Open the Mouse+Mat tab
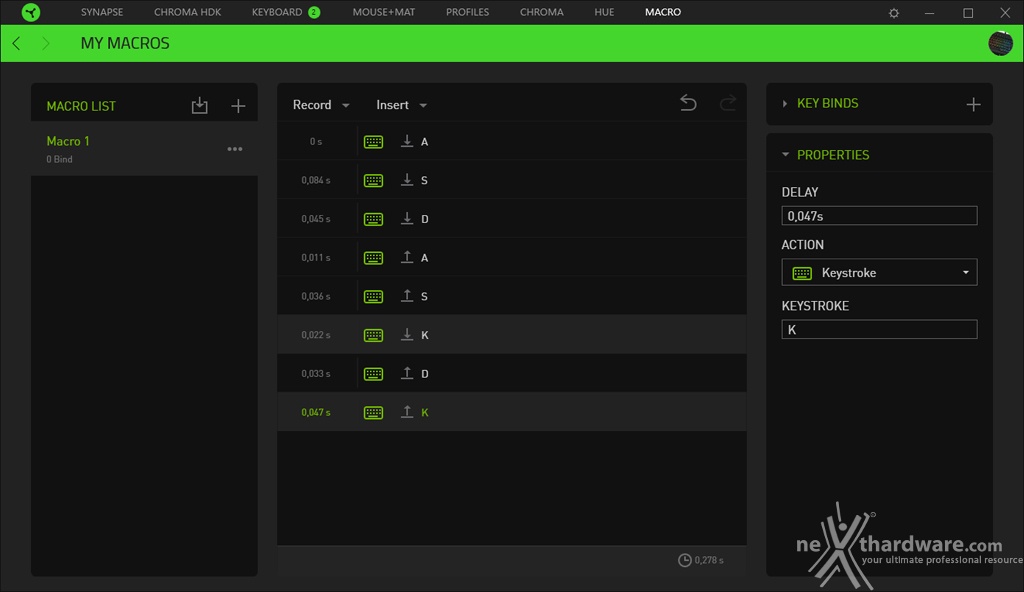The height and width of the screenshot is (592, 1024). 384,12
